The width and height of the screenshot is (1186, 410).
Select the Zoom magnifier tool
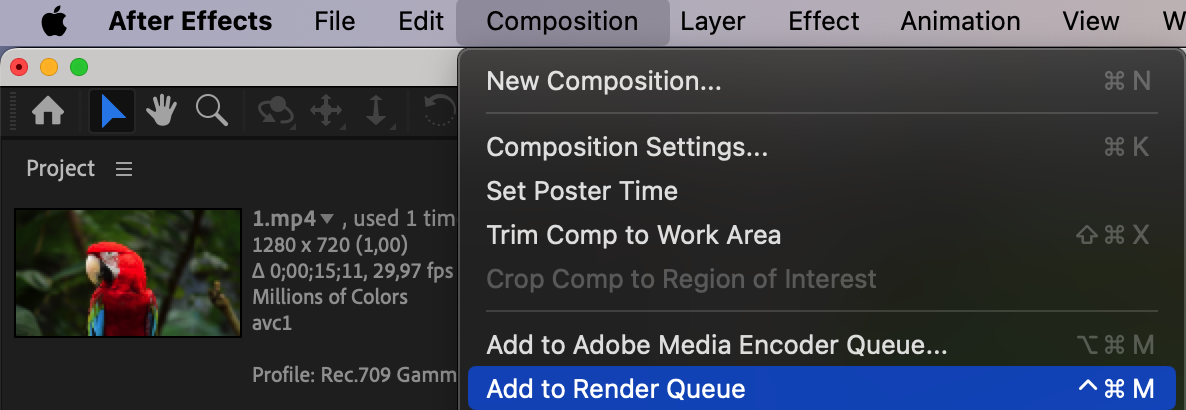pos(211,111)
